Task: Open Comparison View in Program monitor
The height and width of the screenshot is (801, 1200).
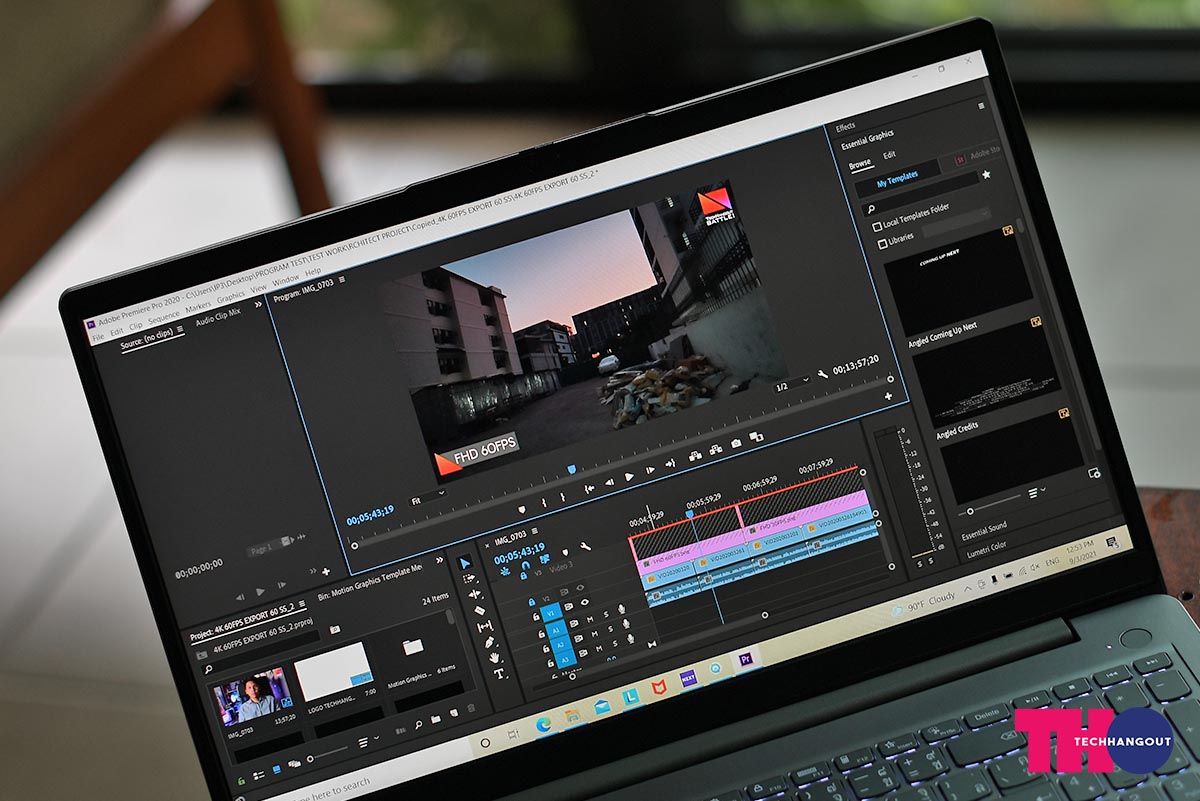Action: click(x=756, y=436)
